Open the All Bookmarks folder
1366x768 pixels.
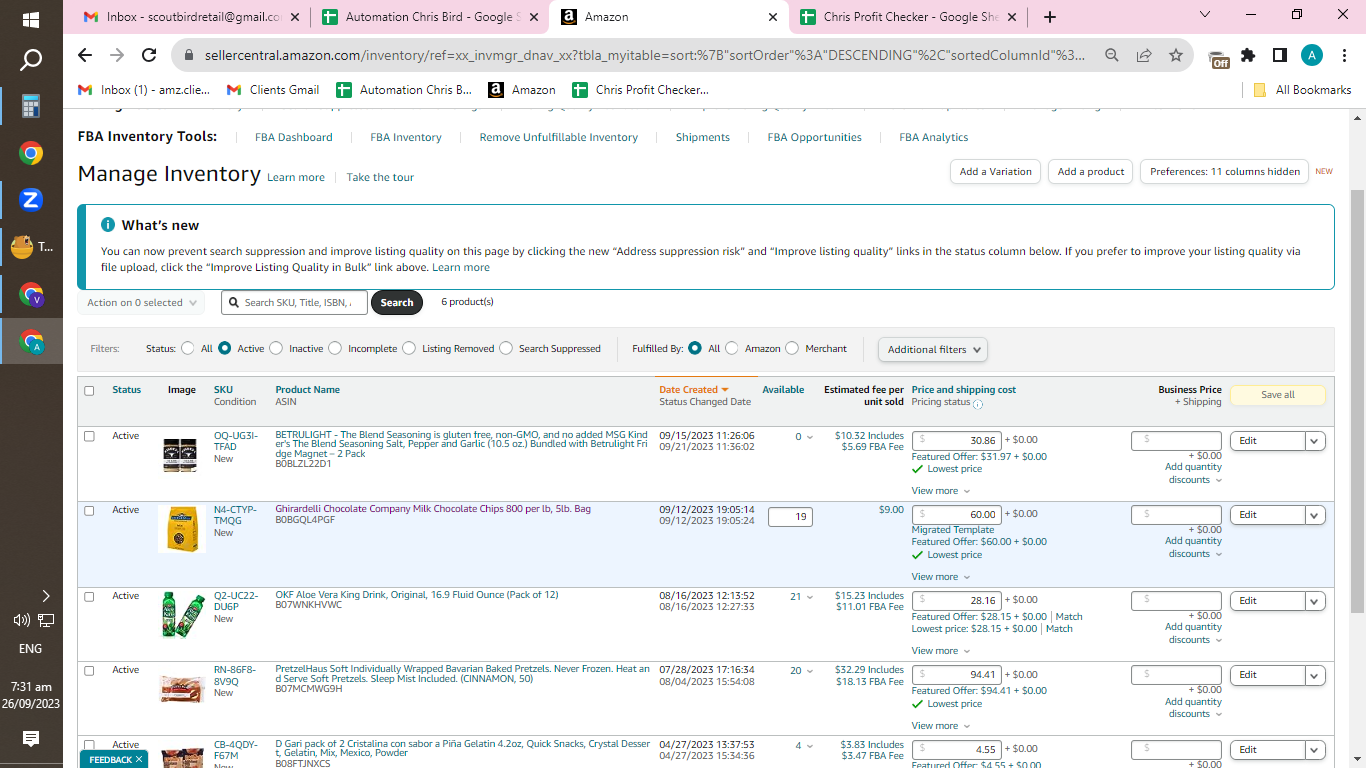[x=1303, y=90]
